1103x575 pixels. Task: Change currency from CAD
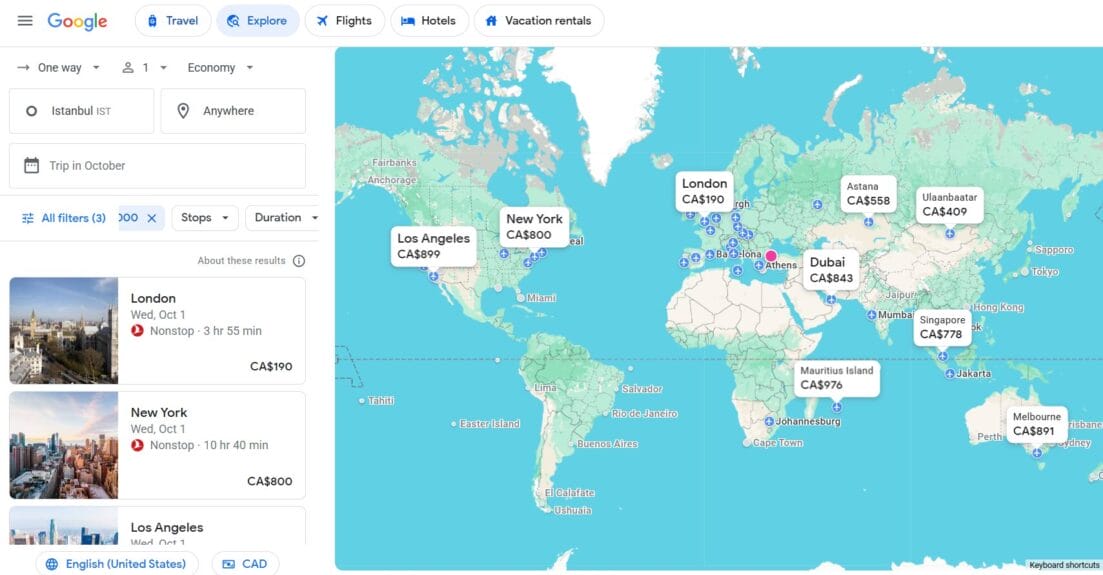pyautogui.click(x=245, y=564)
